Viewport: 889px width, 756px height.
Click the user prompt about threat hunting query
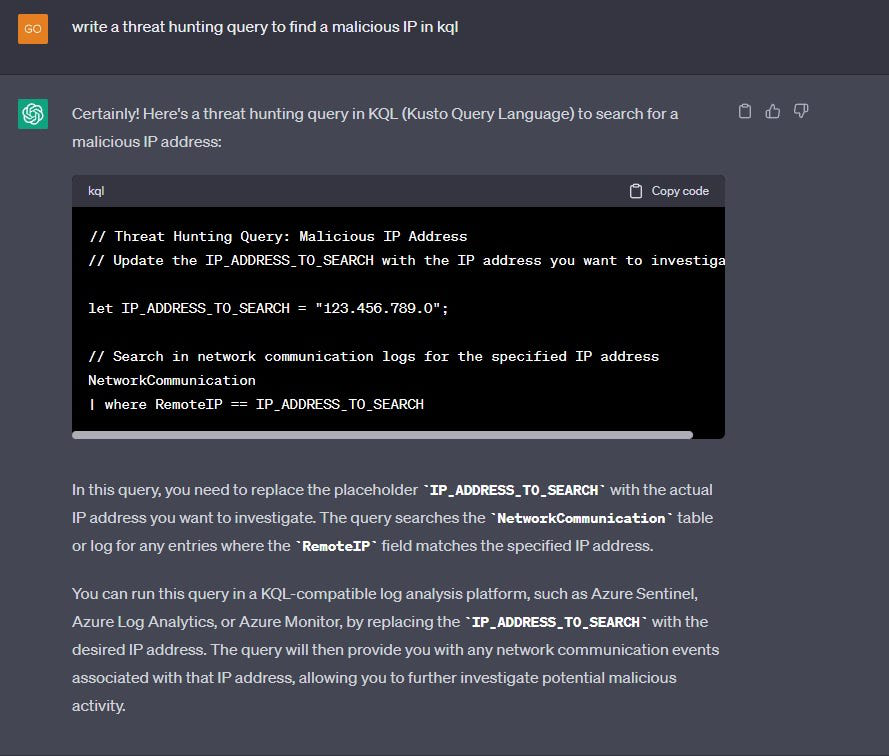click(265, 27)
